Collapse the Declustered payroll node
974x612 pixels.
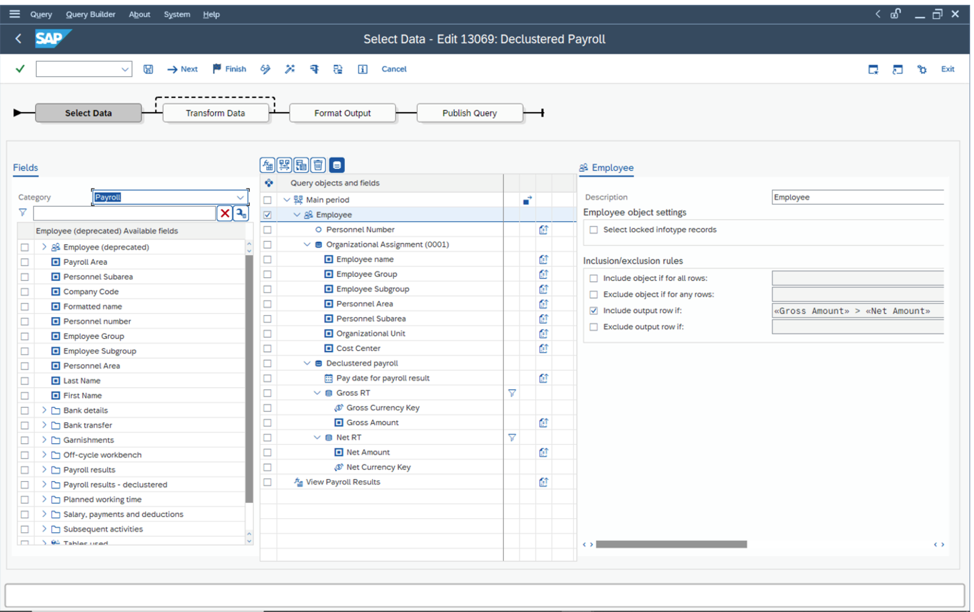click(307, 363)
